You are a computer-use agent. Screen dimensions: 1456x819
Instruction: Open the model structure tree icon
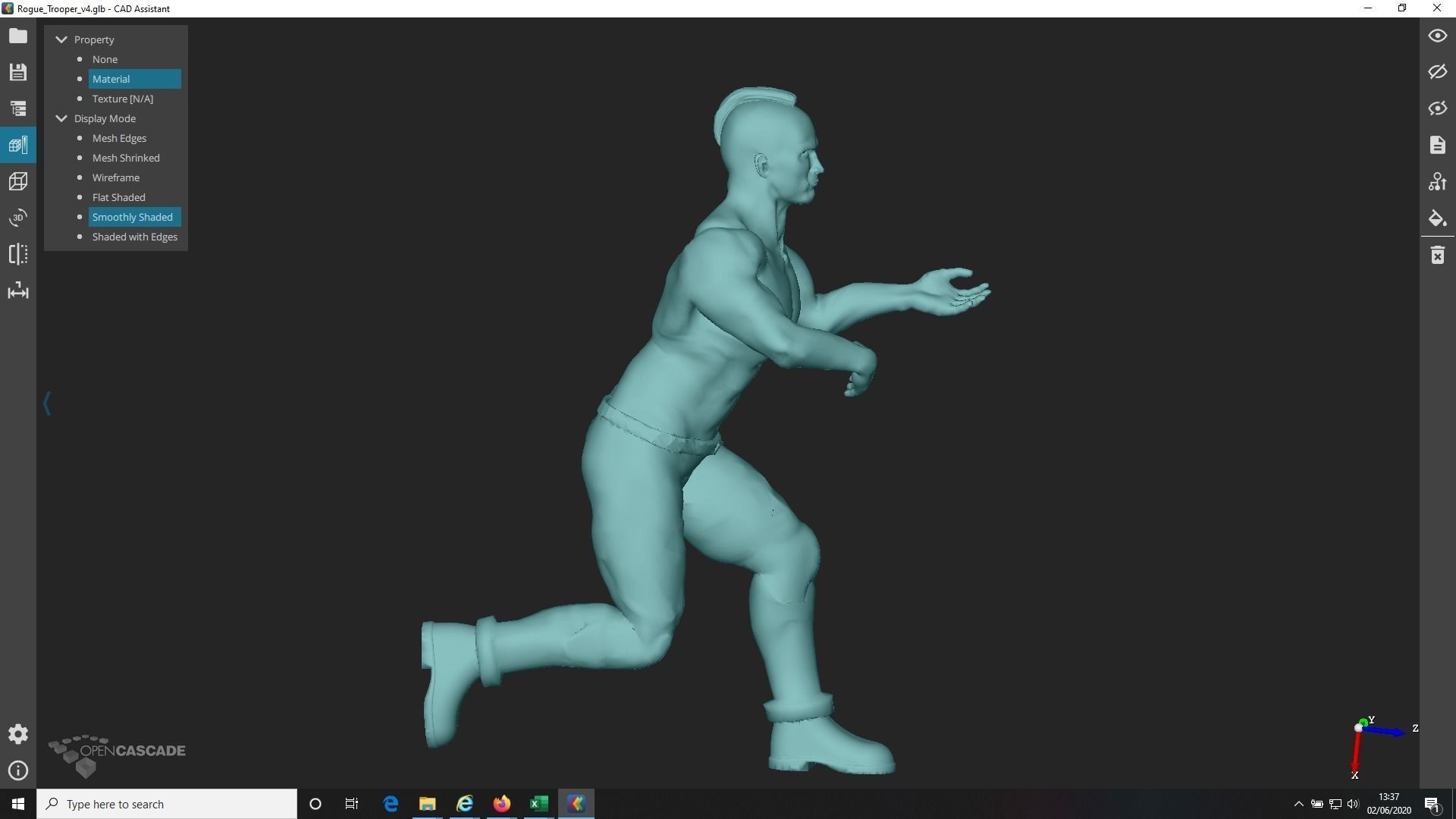click(18, 108)
